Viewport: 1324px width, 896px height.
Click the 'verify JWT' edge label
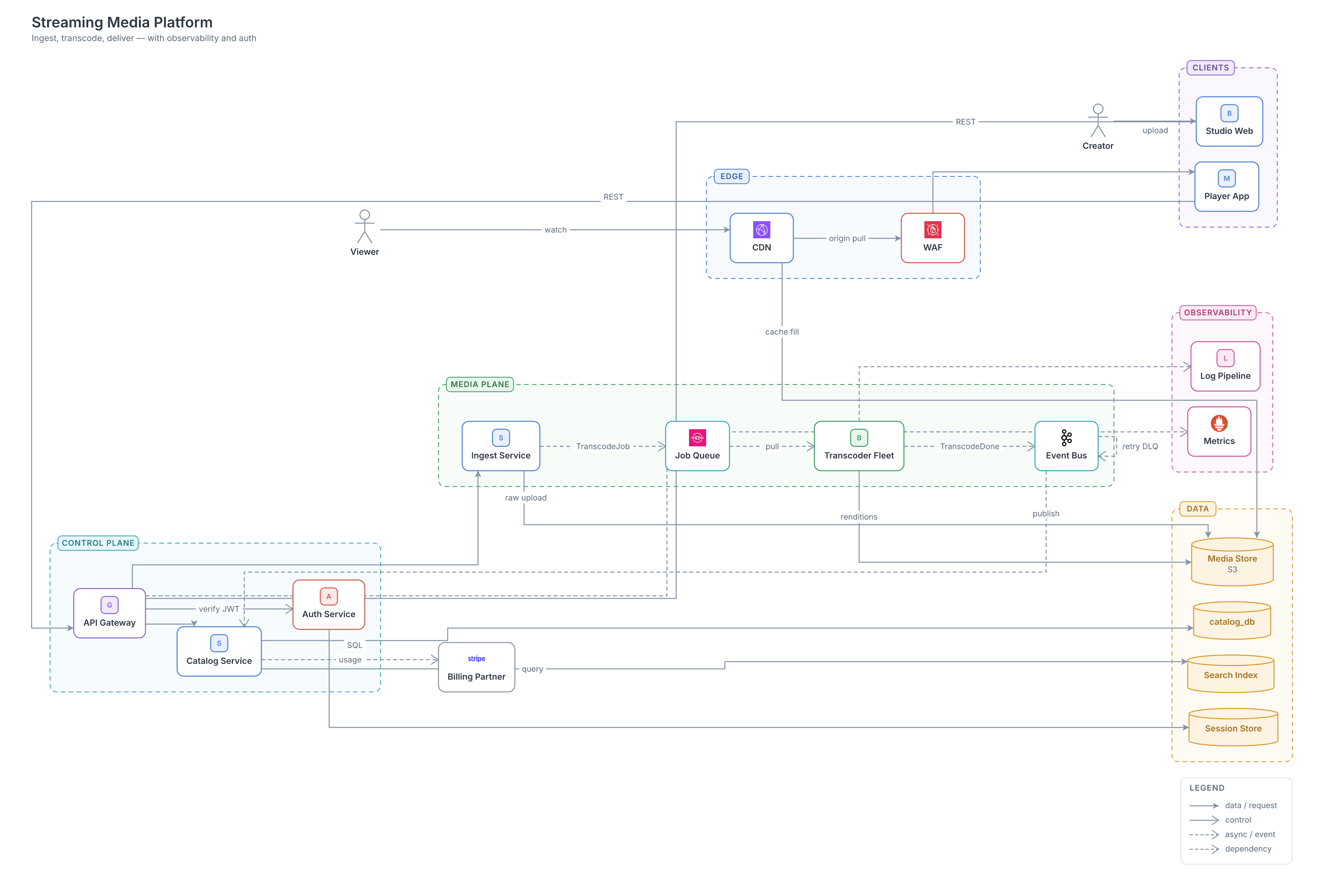point(219,610)
